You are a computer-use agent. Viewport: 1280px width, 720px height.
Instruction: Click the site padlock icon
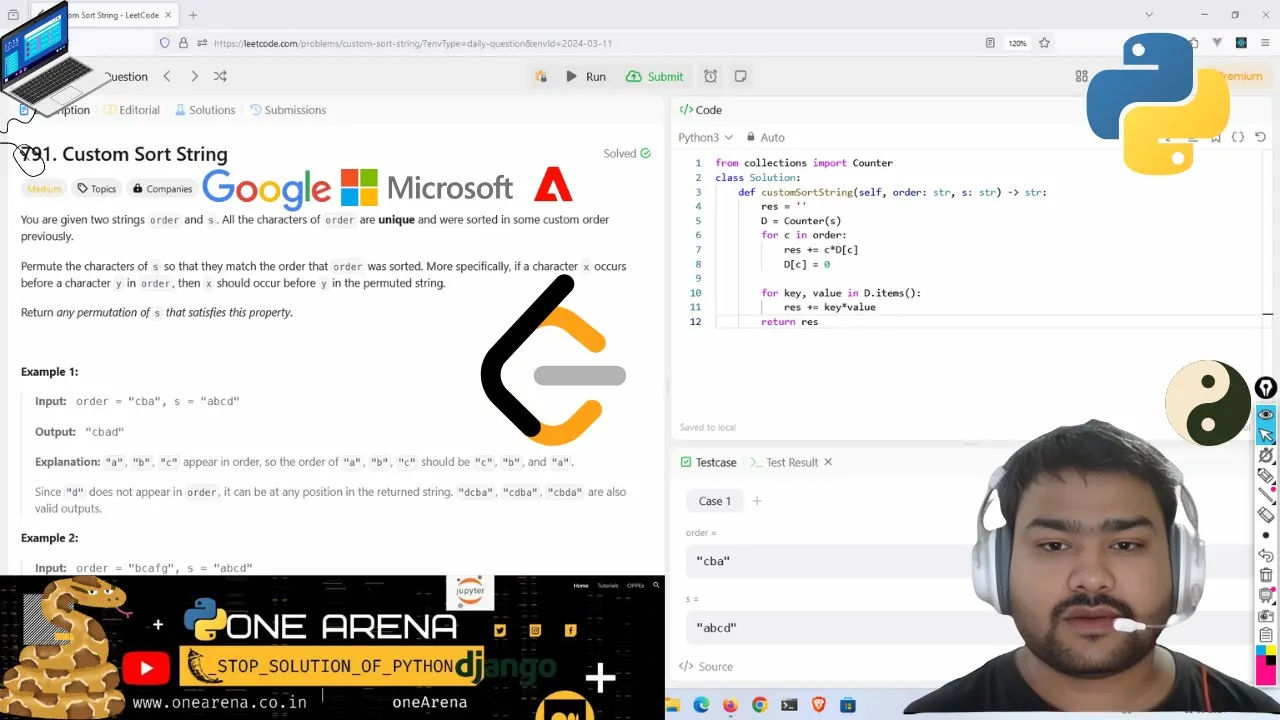(183, 43)
